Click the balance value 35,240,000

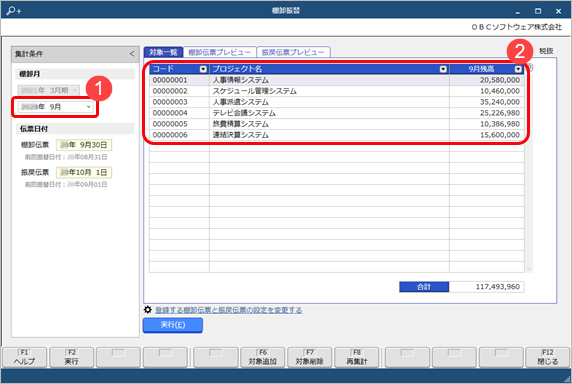tap(499, 102)
